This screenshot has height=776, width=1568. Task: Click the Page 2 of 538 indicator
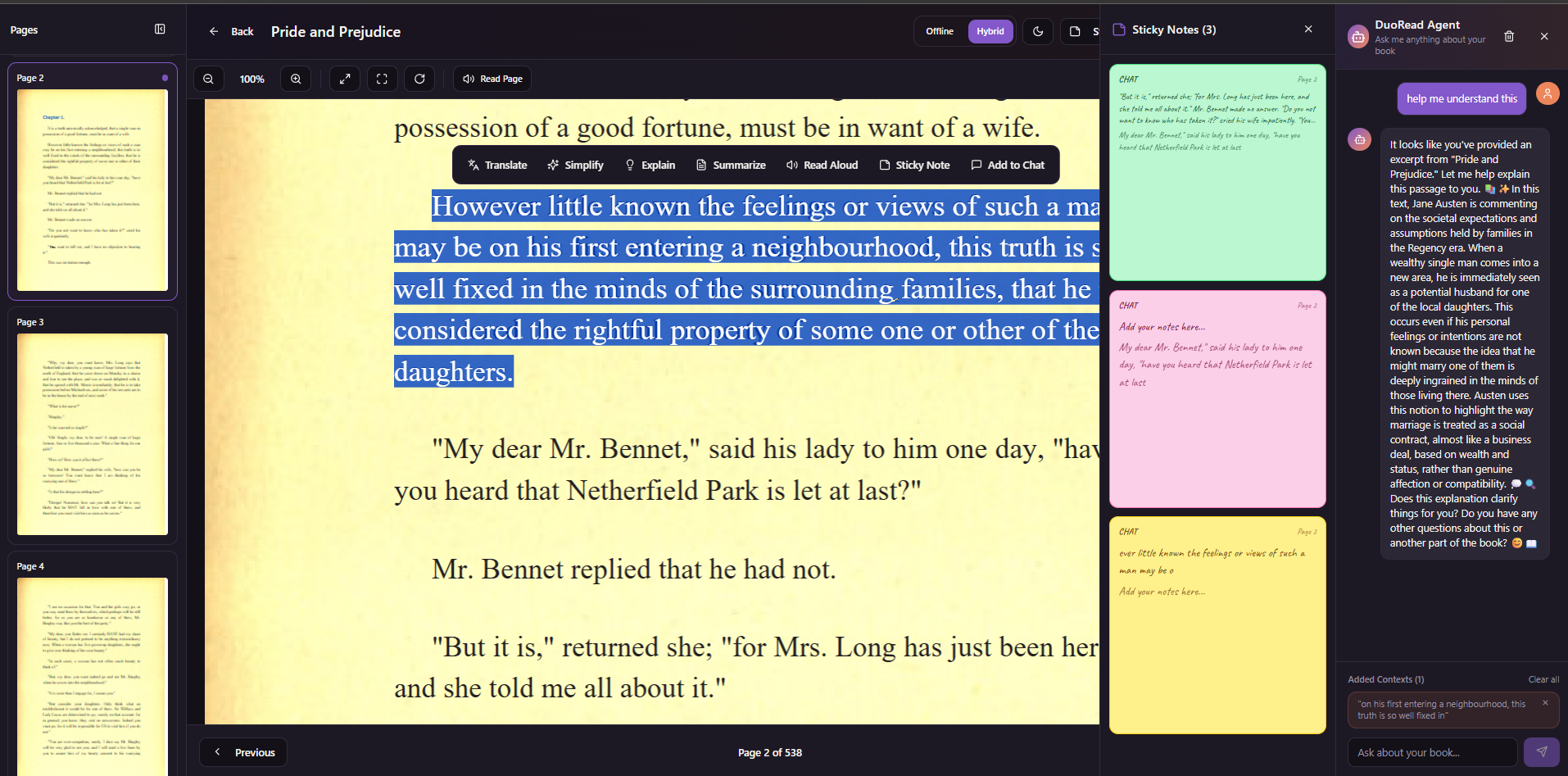tap(770, 752)
